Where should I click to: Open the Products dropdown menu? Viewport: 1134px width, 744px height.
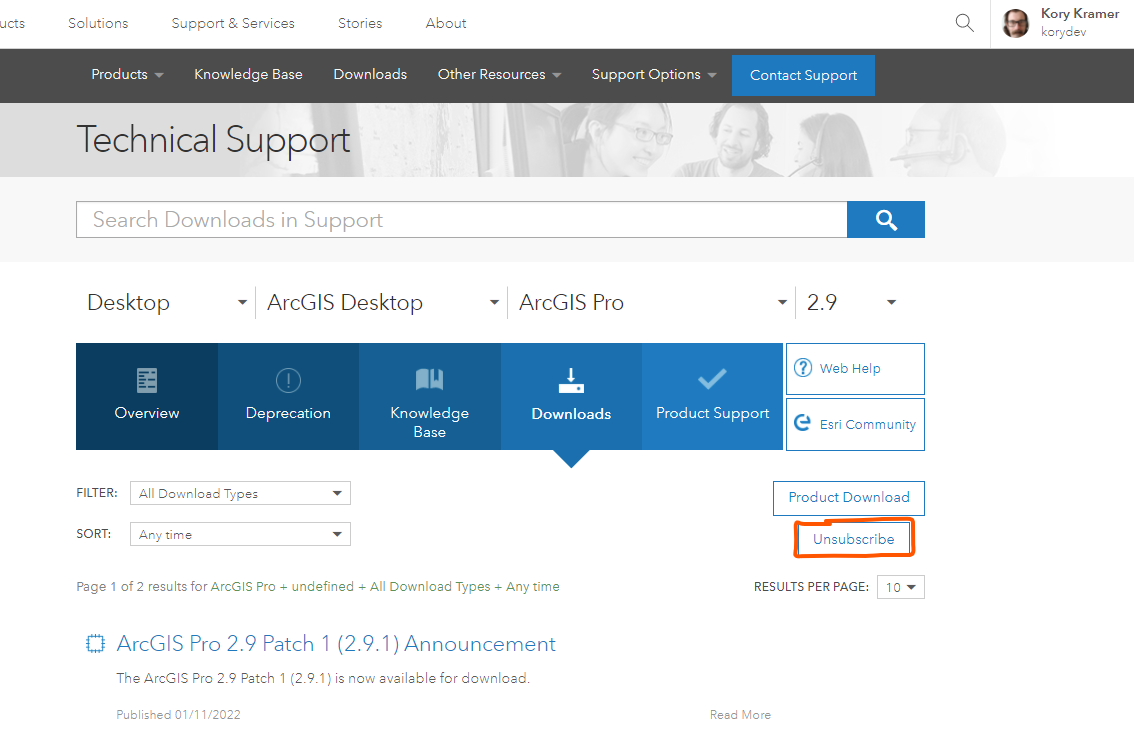[127, 75]
